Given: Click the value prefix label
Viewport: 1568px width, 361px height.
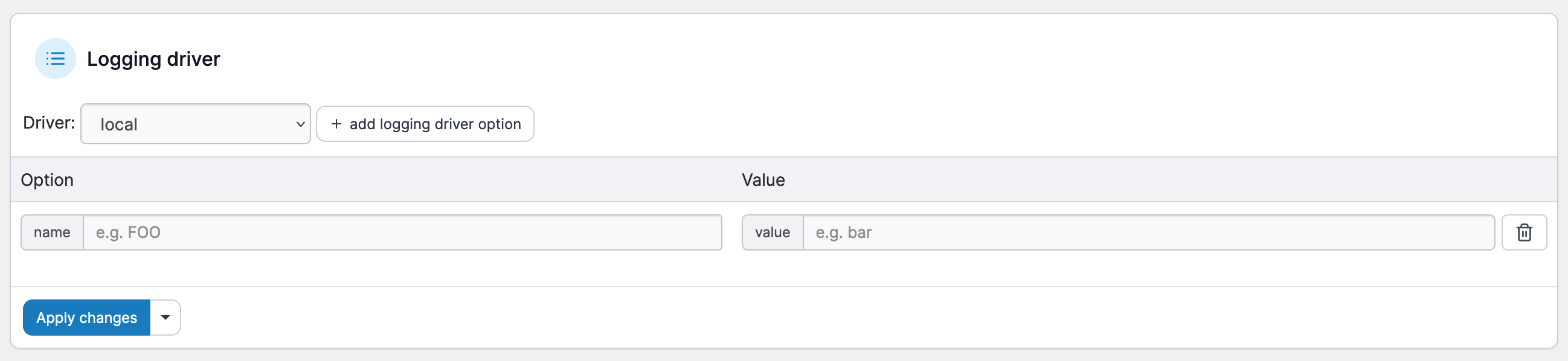Looking at the screenshot, I should [773, 232].
